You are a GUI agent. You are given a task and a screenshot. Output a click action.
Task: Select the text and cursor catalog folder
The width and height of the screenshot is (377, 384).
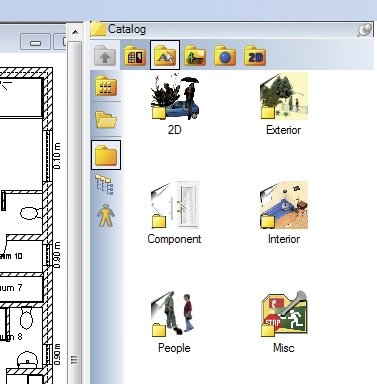point(165,55)
